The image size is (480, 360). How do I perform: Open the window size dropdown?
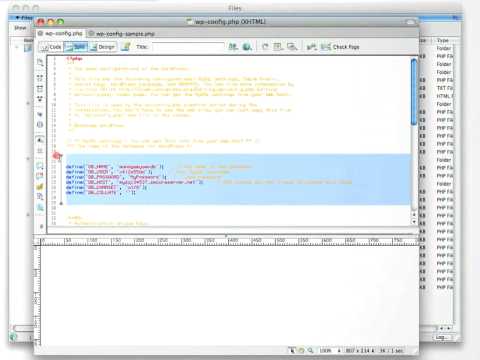(360, 350)
